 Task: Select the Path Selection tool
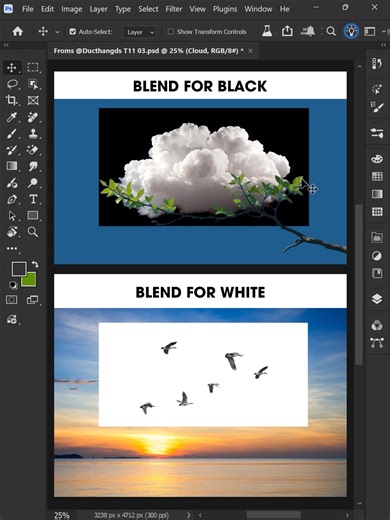click(x=12, y=216)
